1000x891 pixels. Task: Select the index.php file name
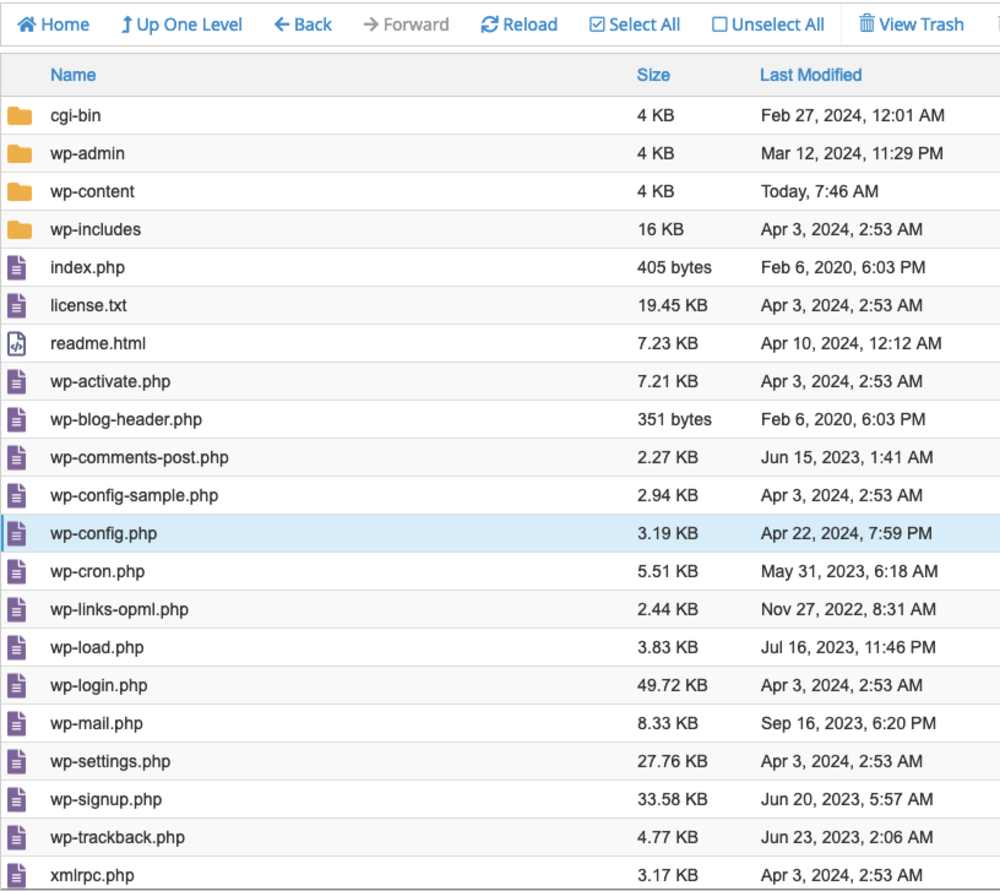87,268
